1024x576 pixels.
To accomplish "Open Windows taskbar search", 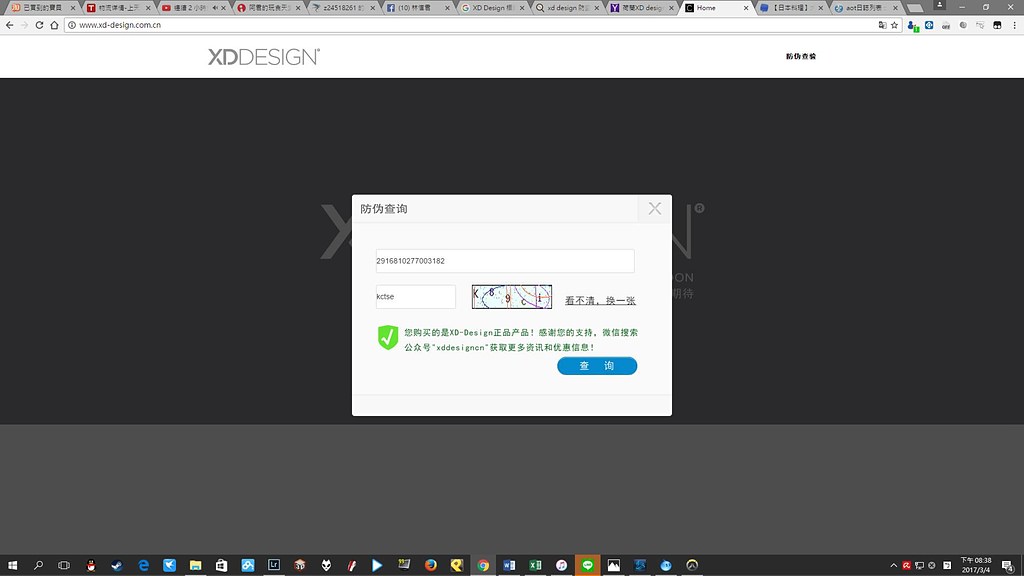I will [x=39, y=565].
